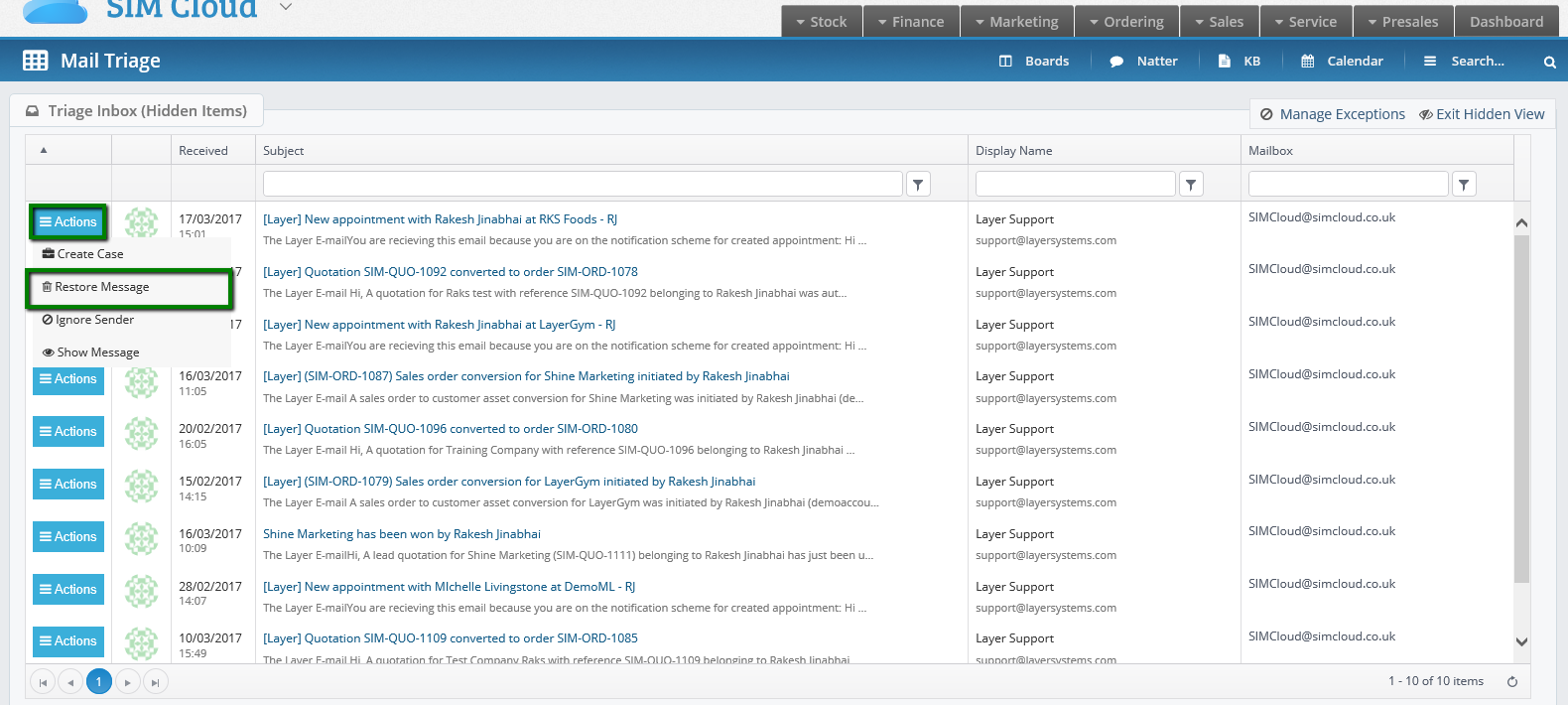Viewport: 1568px width, 705px height.
Task: Open the KB menu item
Action: point(1240,62)
